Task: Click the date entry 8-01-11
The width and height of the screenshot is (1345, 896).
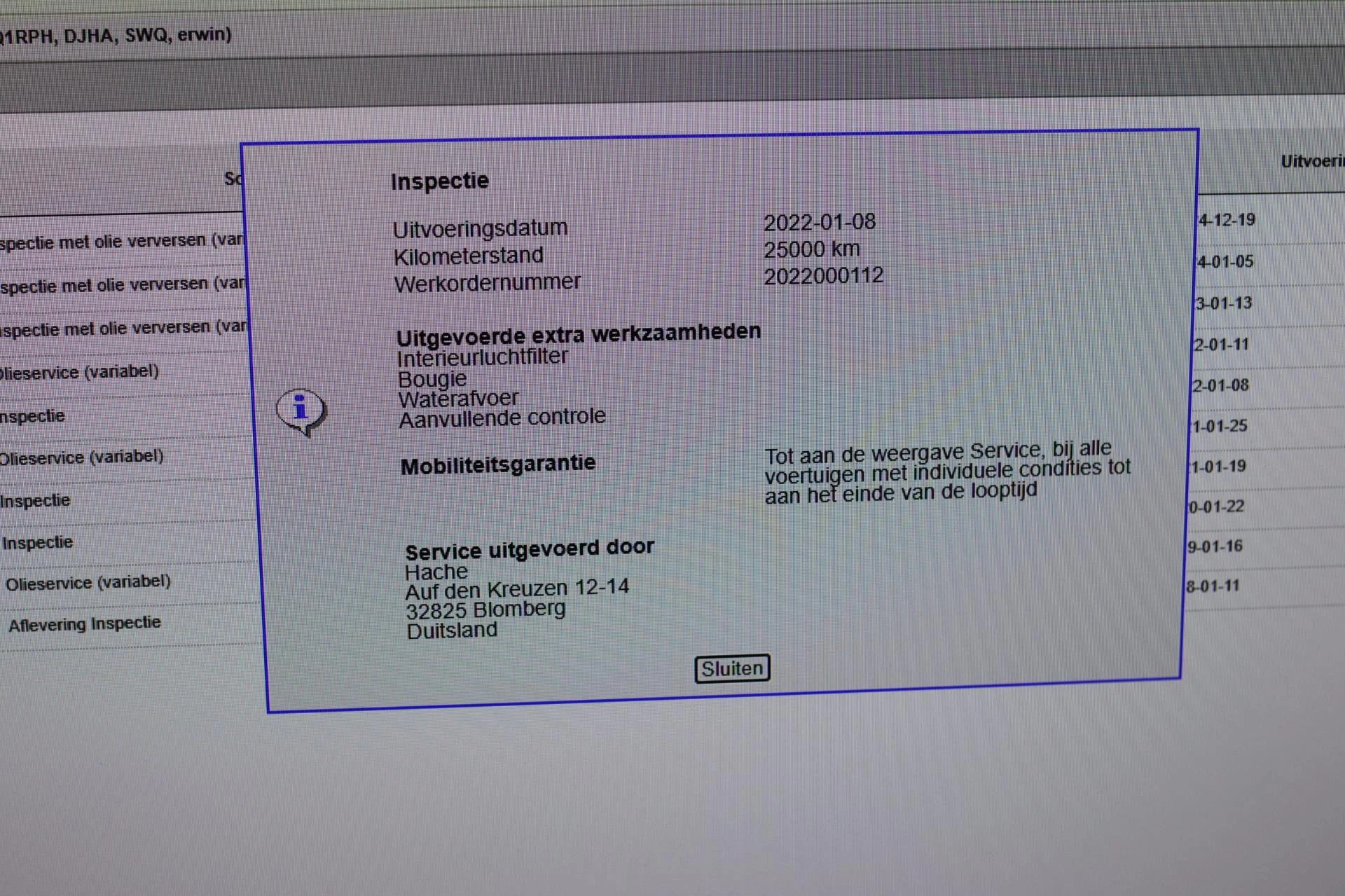Action: coord(1213,586)
